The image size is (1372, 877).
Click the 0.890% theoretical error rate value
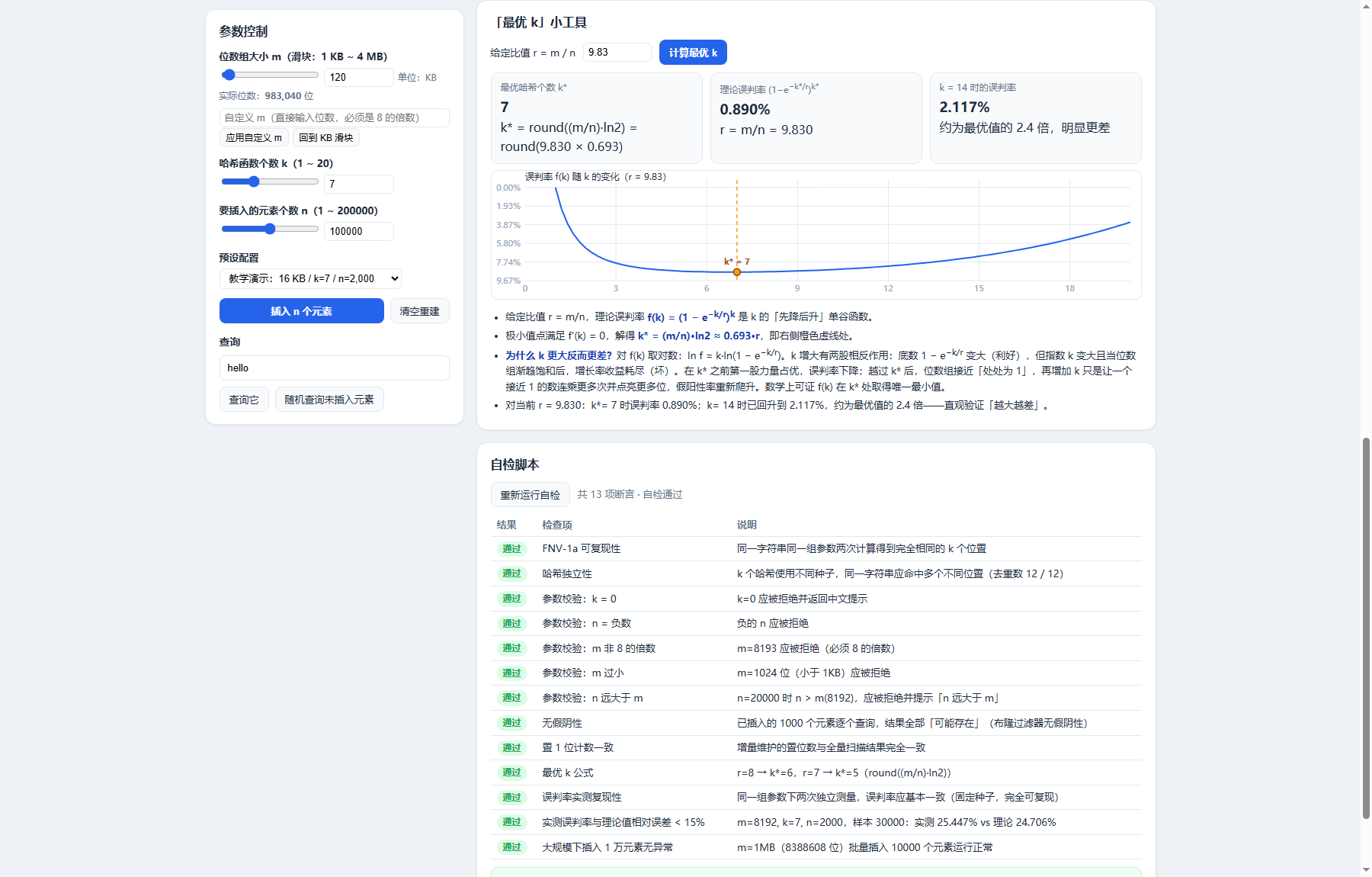[x=745, y=109]
